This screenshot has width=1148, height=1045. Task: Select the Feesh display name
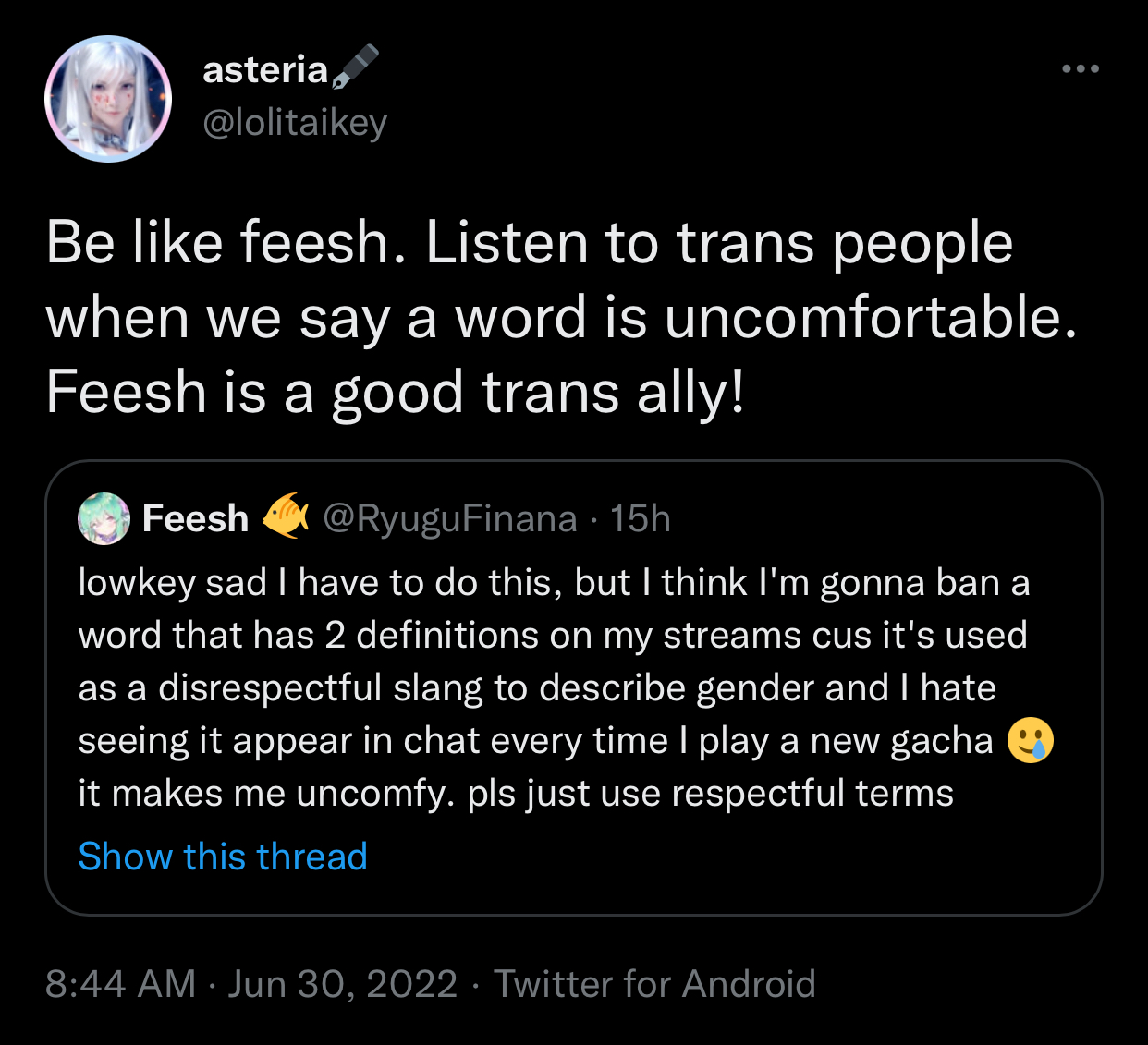195,518
